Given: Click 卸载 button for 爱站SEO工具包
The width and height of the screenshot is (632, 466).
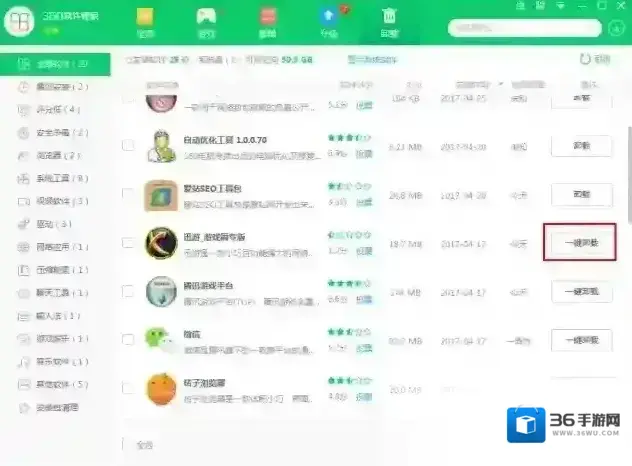Looking at the screenshot, I should point(582,195).
